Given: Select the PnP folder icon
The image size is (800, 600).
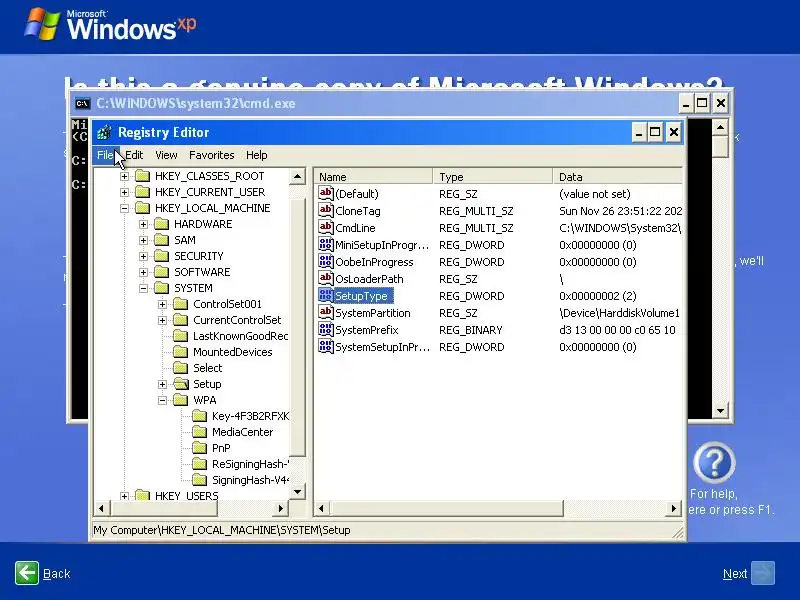Looking at the screenshot, I should click(x=199, y=448).
